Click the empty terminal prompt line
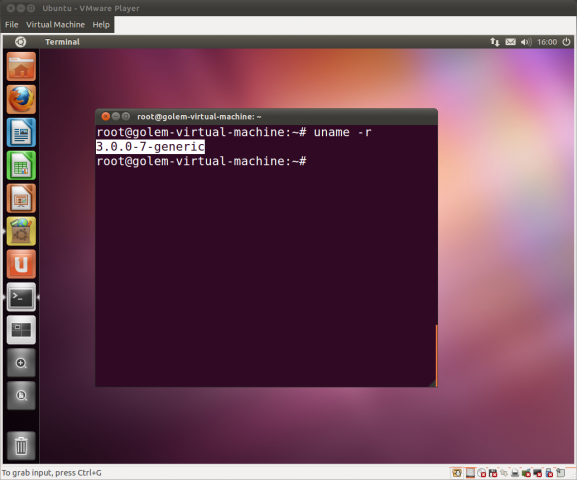 click(201, 161)
